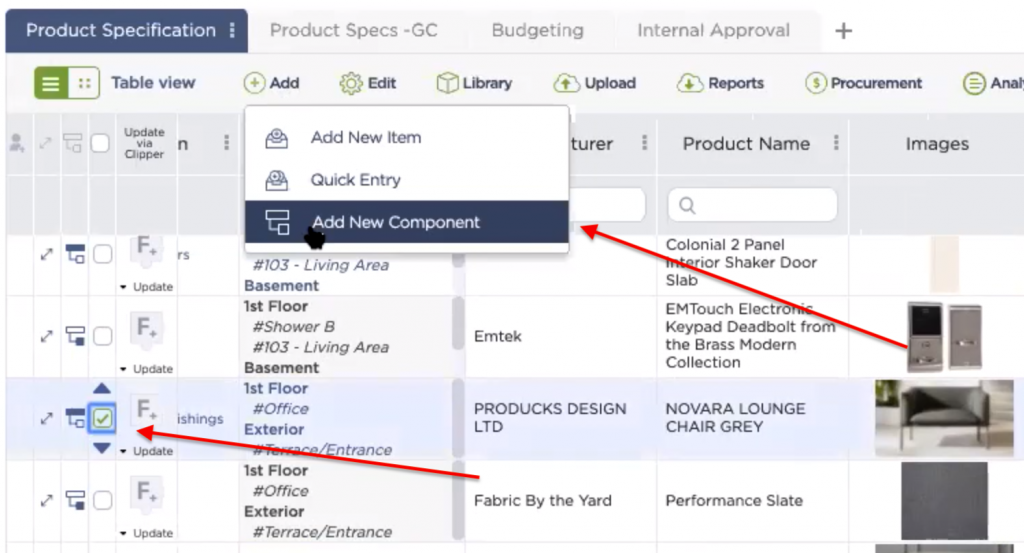Click the Product Name search field
The width and height of the screenshot is (1024, 553).
pos(752,205)
